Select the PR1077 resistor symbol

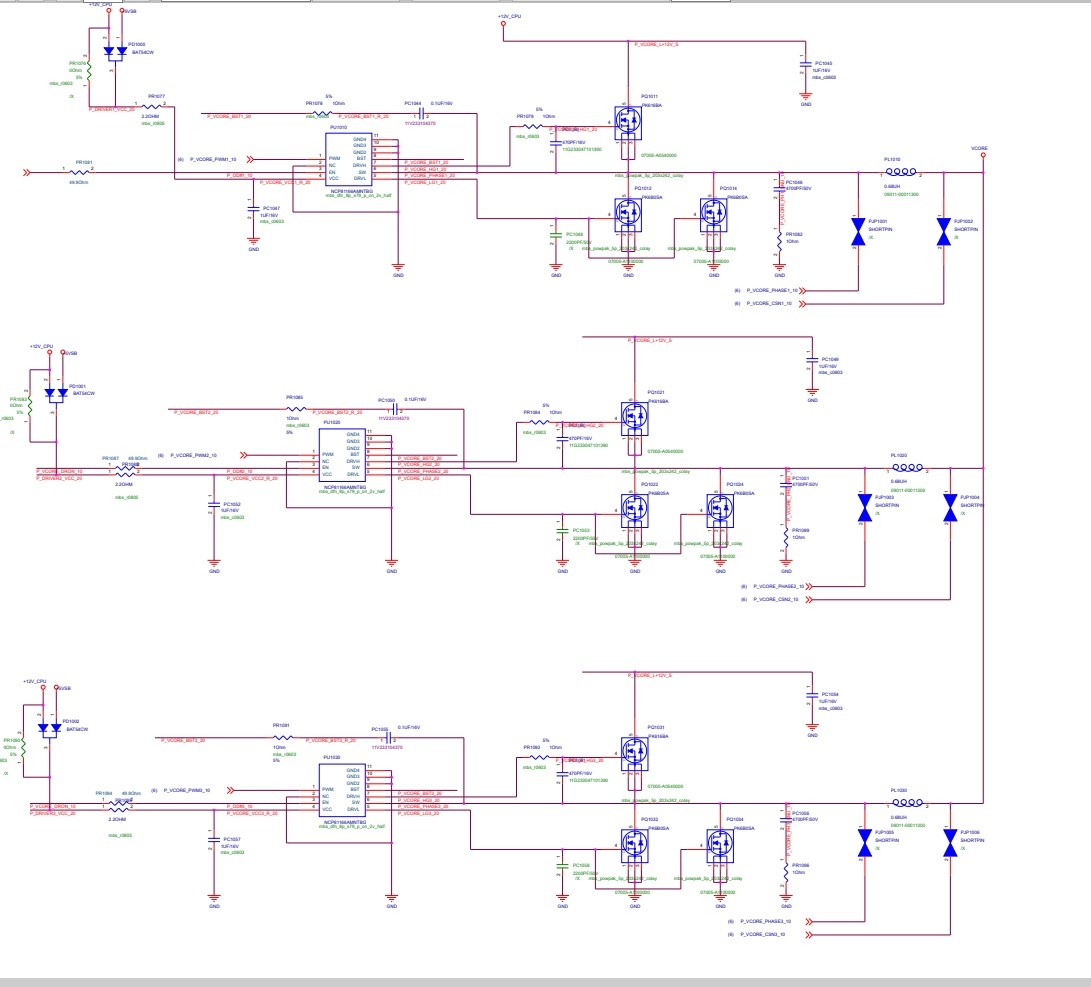150,106
